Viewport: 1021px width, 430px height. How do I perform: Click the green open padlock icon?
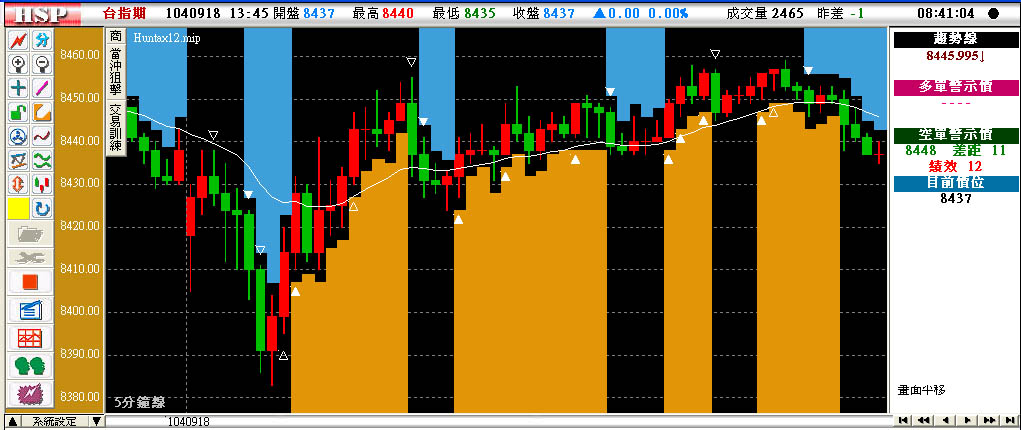(20, 111)
